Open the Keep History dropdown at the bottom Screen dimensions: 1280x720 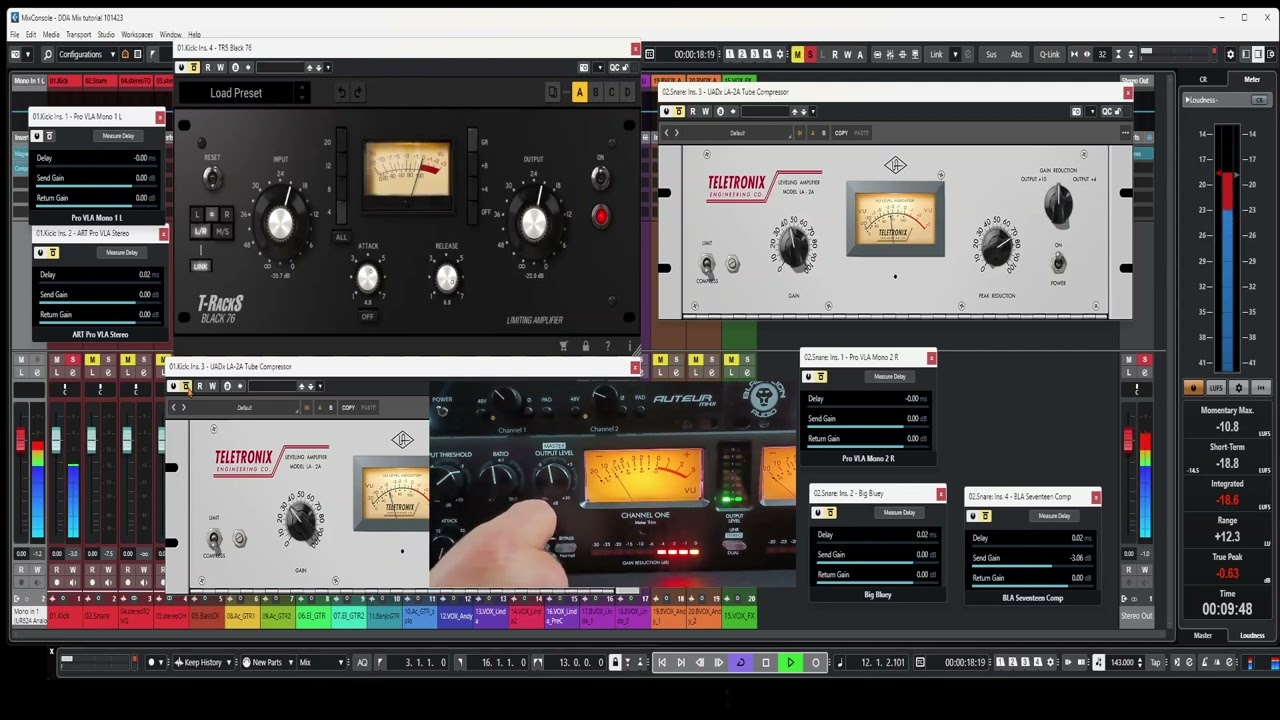205,662
